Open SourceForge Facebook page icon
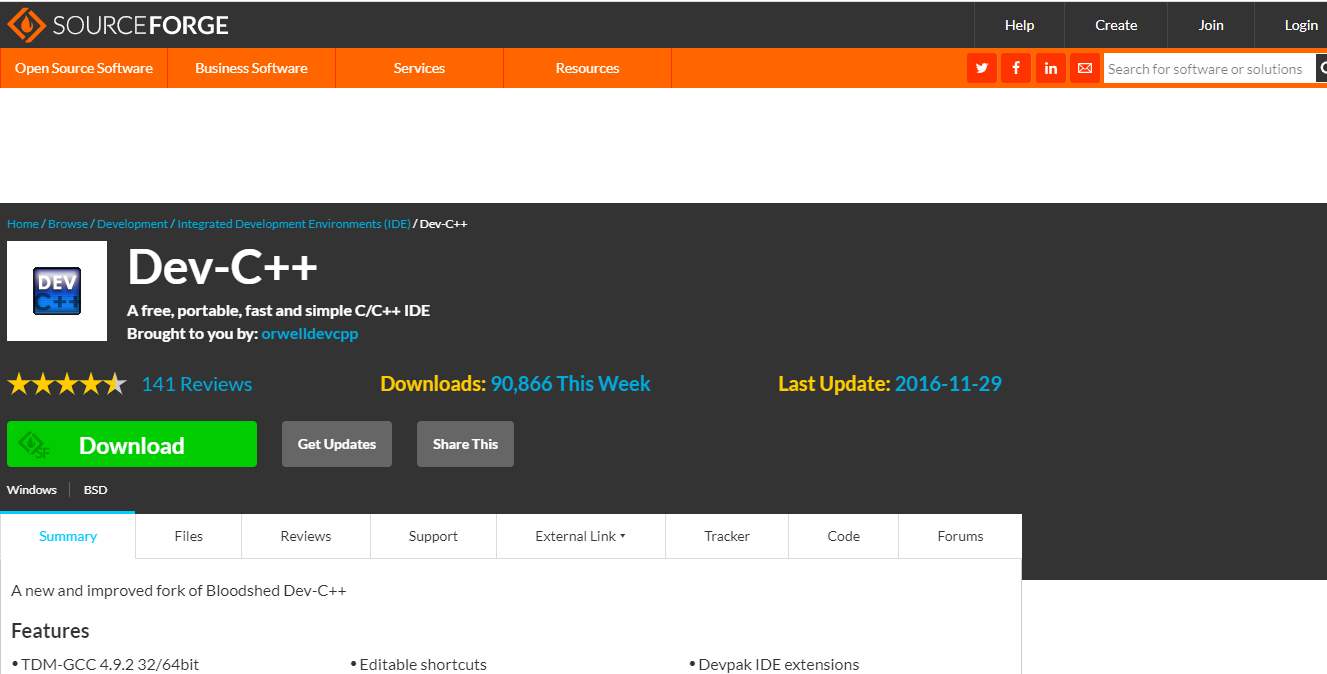Screen dimensions: 1327x674 1016,68
